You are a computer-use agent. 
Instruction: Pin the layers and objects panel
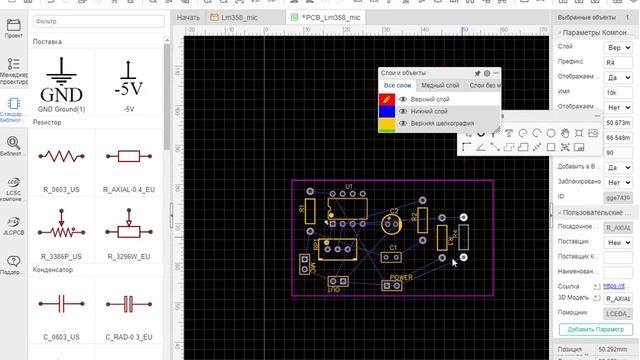tap(477, 73)
